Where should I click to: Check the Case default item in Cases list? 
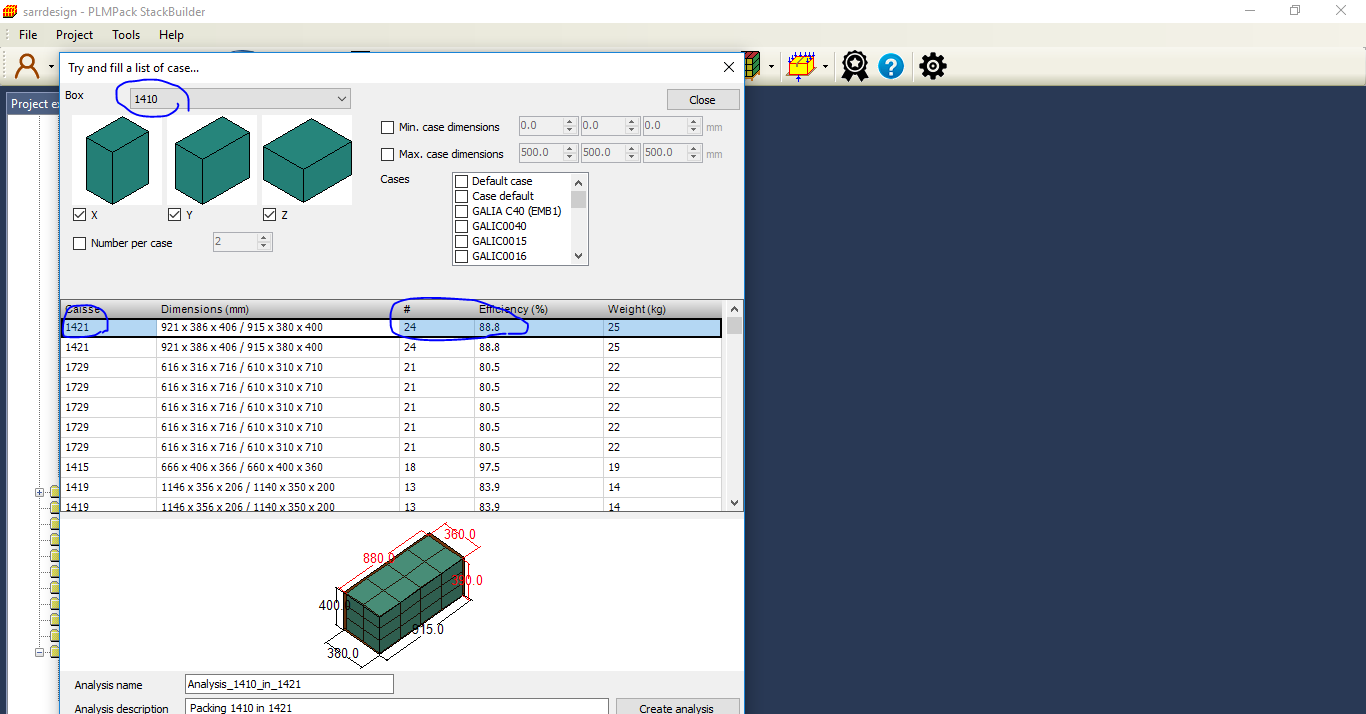pyautogui.click(x=462, y=196)
